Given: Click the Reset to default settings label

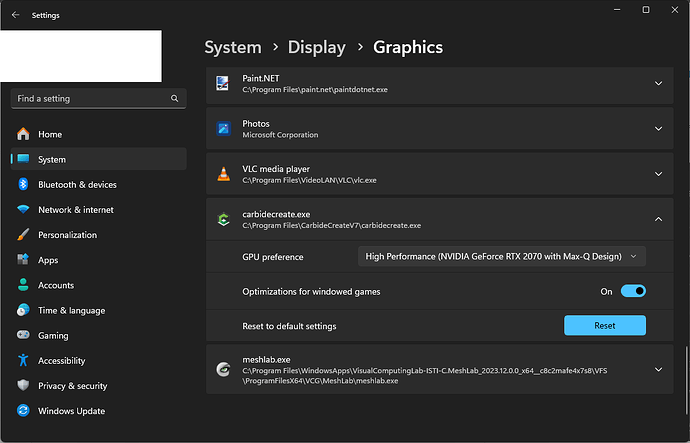Looking at the screenshot, I should point(289,326).
